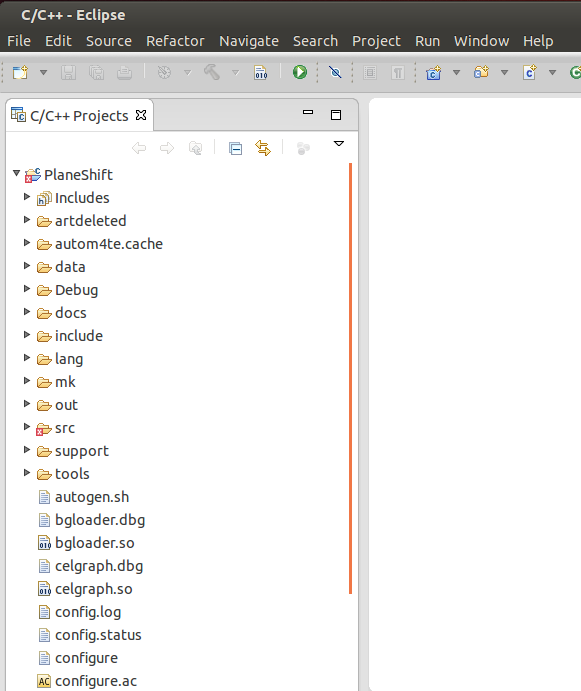Click the green Run launch icon
This screenshot has height=691, width=581.
(300, 72)
